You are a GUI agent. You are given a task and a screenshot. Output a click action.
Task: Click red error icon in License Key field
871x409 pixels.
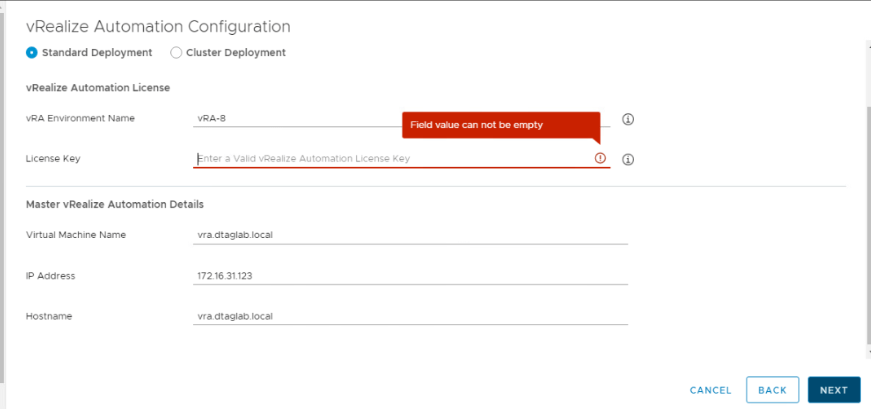600,158
